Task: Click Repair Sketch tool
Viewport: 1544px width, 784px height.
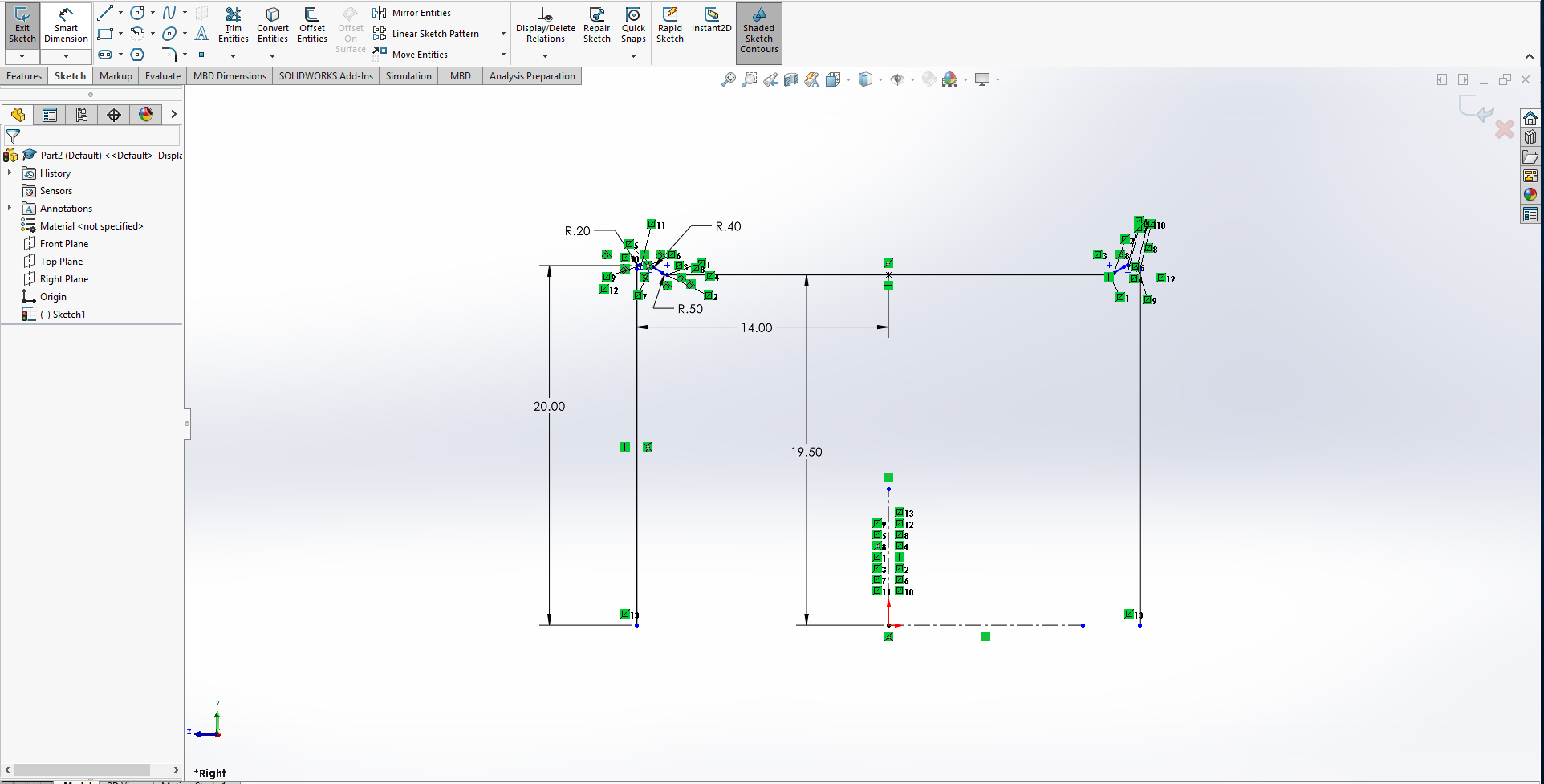Action: [x=597, y=26]
